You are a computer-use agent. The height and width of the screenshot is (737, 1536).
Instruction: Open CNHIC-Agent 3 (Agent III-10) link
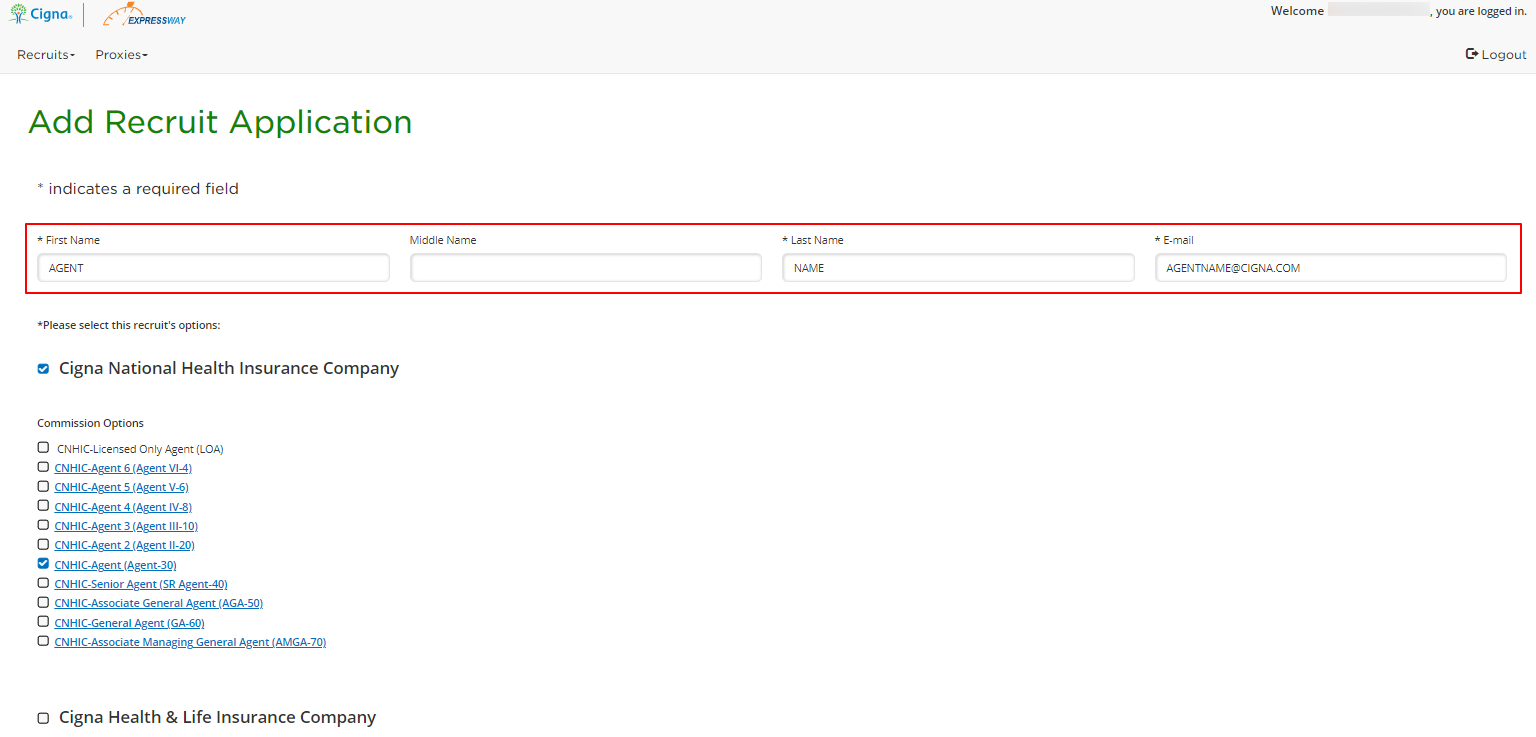tap(126, 526)
